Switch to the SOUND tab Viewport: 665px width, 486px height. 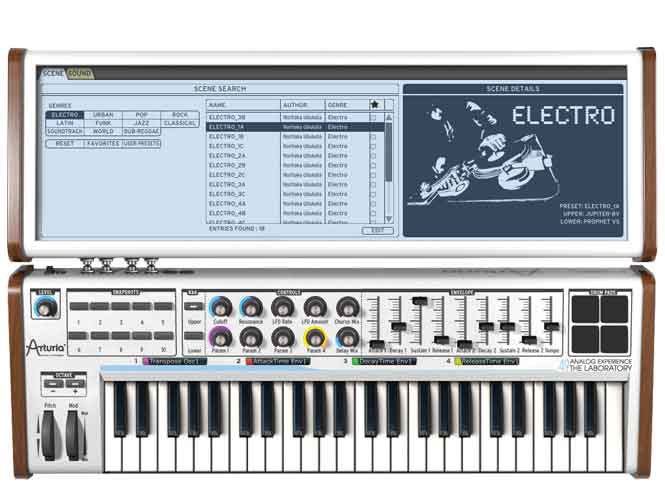(80, 73)
